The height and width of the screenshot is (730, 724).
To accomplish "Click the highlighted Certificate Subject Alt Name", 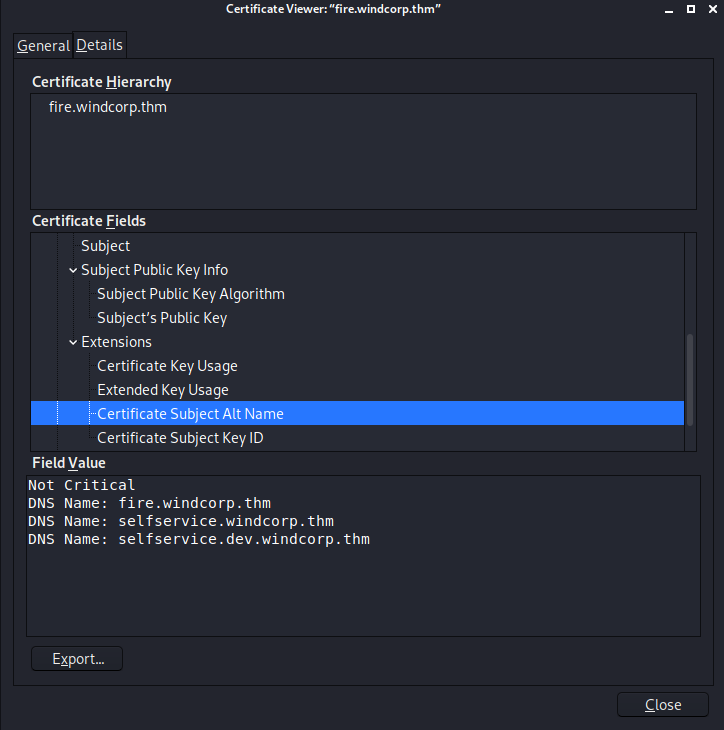I will pyautogui.click(x=190, y=414).
